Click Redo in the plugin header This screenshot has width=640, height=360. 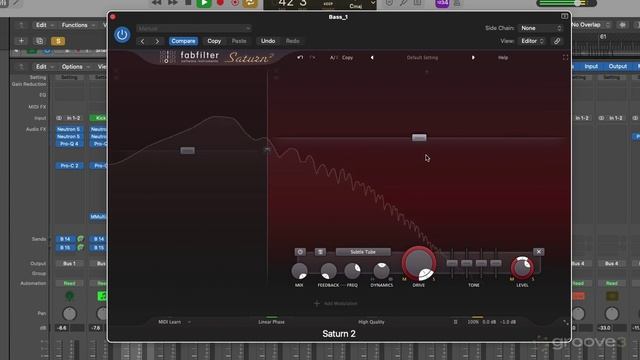coord(292,41)
